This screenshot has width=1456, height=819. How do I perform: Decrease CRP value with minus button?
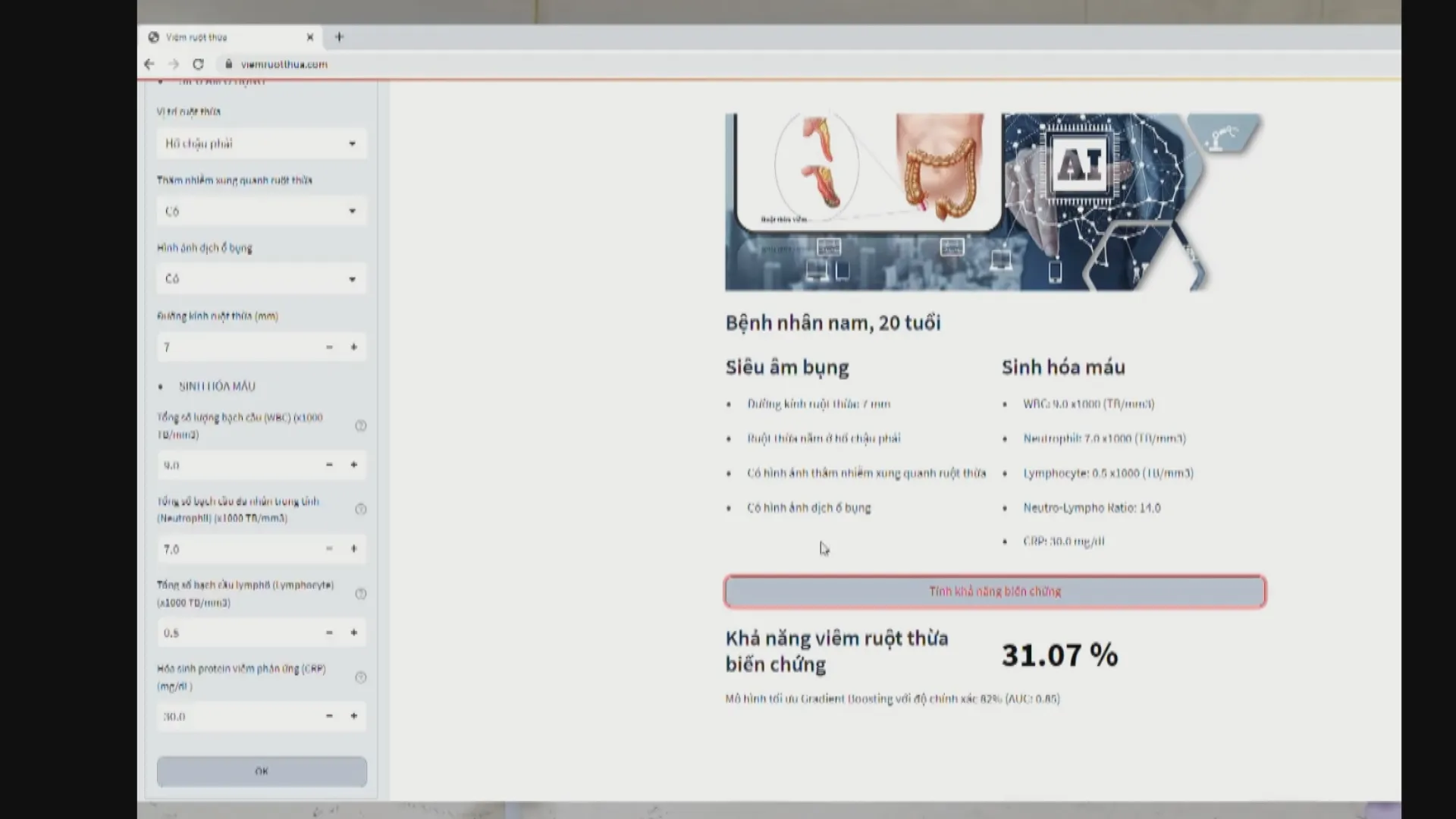[x=329, y=716]
